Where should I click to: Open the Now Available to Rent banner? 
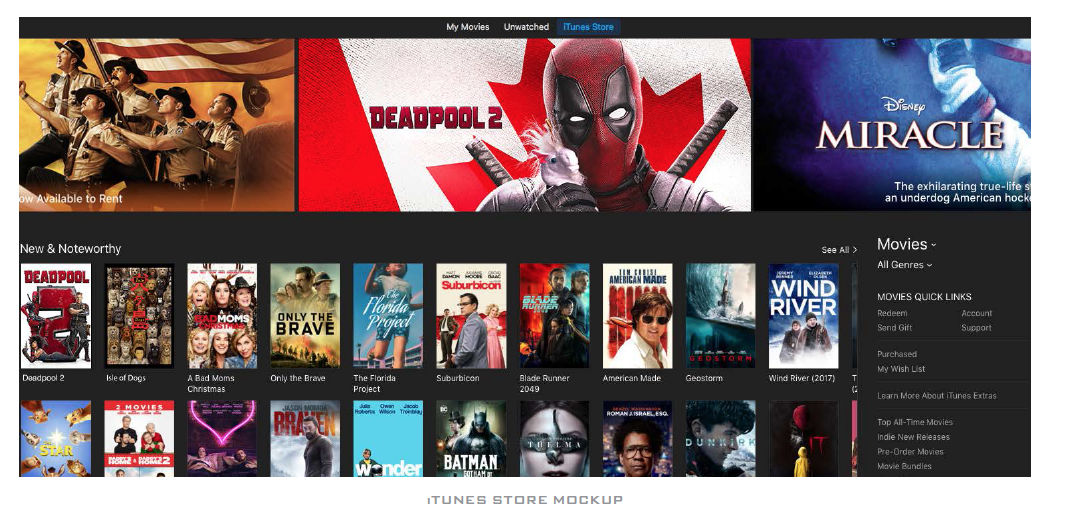157,125
